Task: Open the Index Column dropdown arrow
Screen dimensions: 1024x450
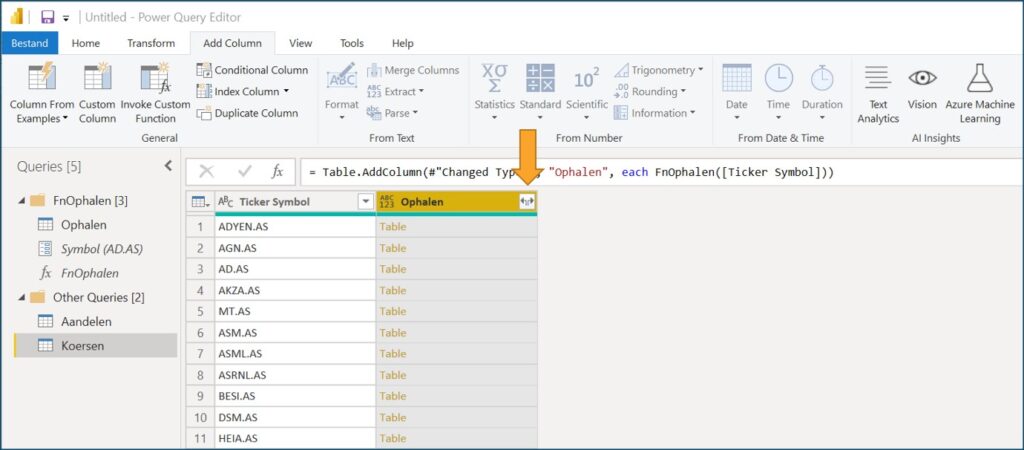Action: click(286, 92)
